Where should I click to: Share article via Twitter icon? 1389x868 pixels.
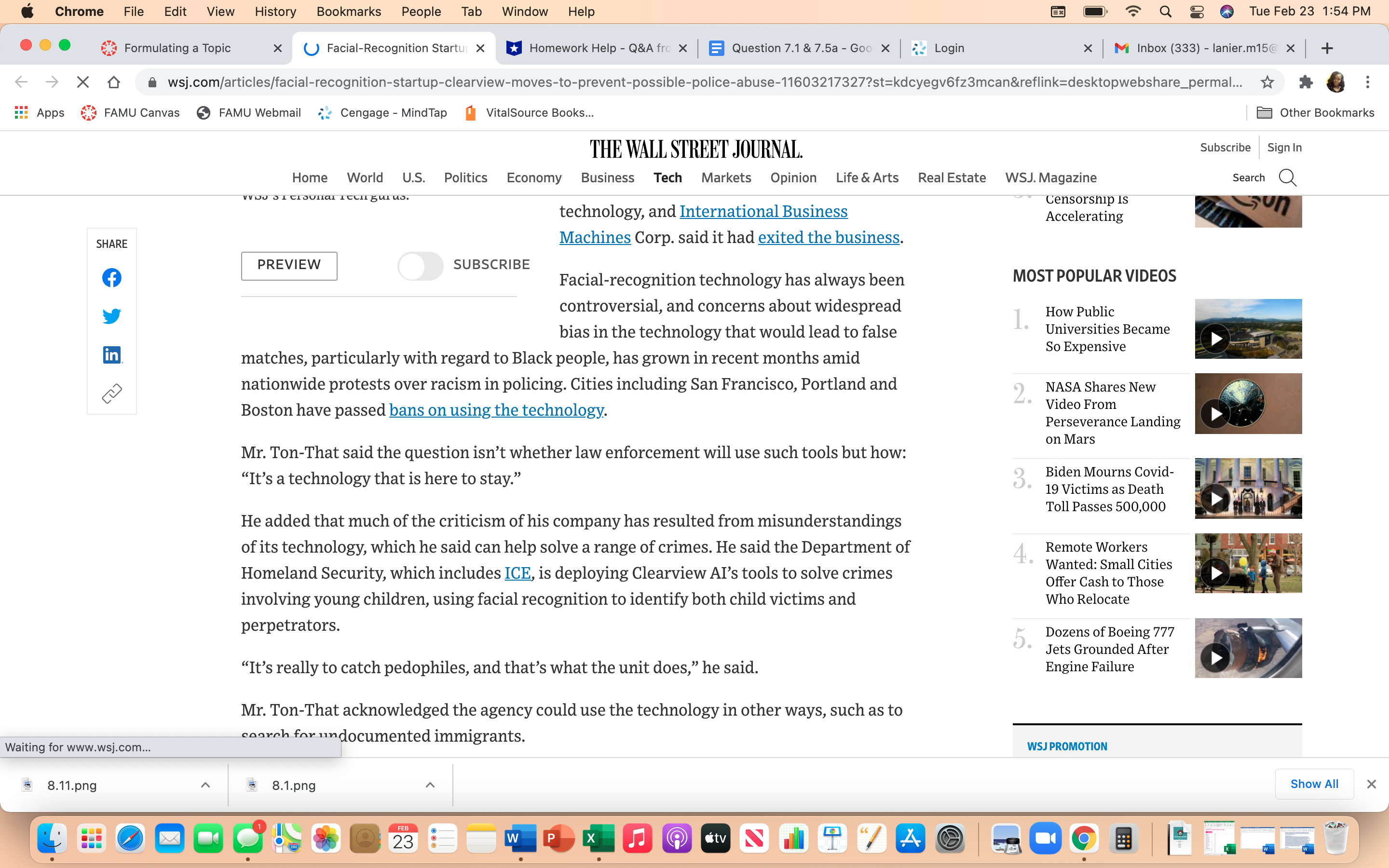pos(111,316)
